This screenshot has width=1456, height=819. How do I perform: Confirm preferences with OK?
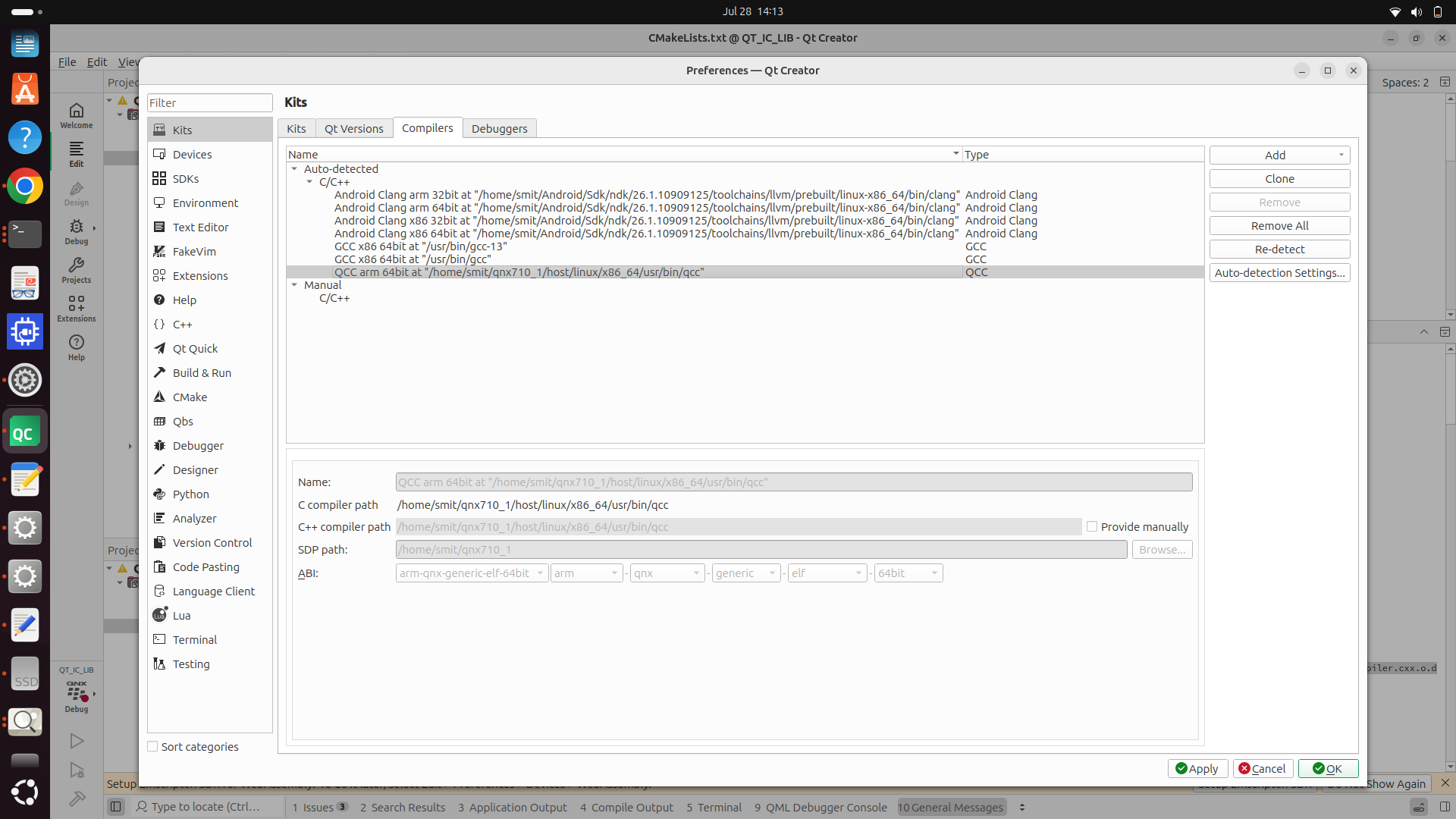click(1328, 768)
